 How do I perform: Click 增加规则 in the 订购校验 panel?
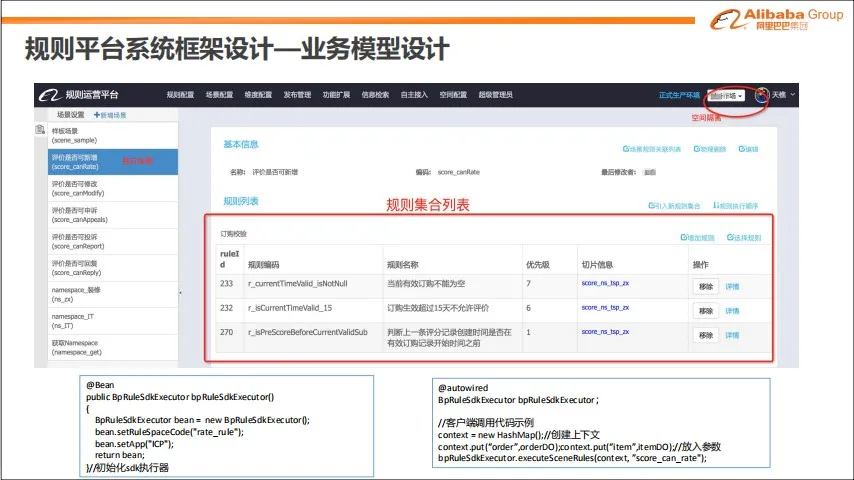point(683,238)
